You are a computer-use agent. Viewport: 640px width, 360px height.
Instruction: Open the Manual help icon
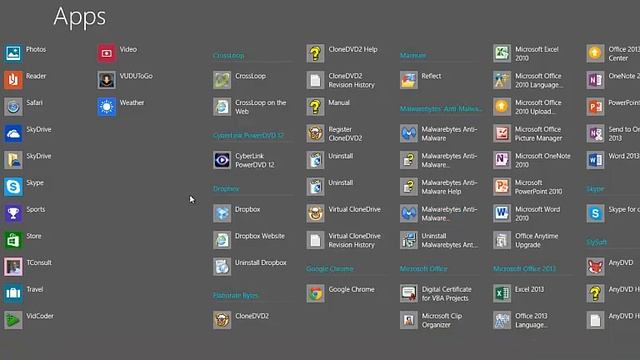point(316,107)
